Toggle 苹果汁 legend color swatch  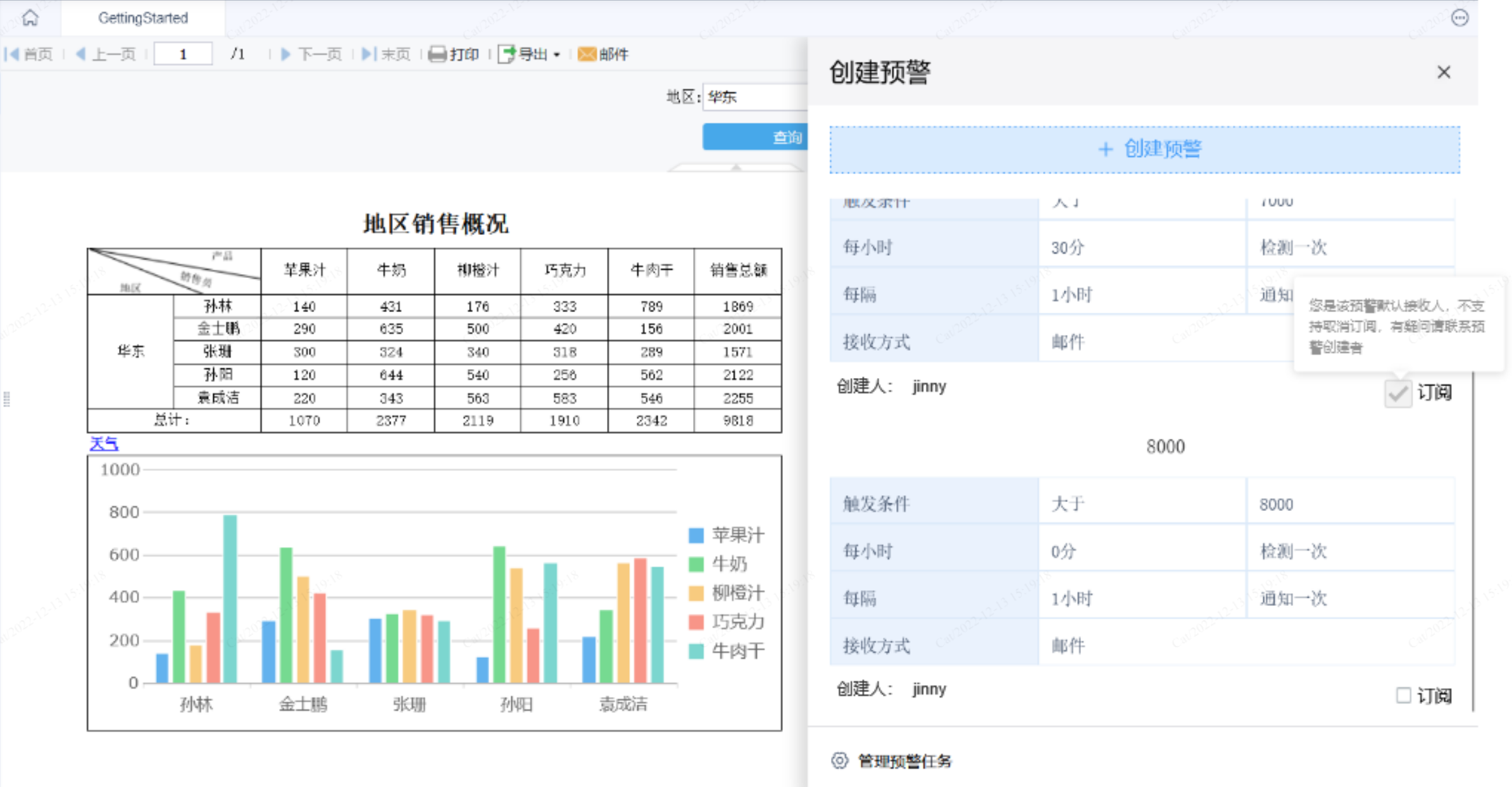coord(696,535)
